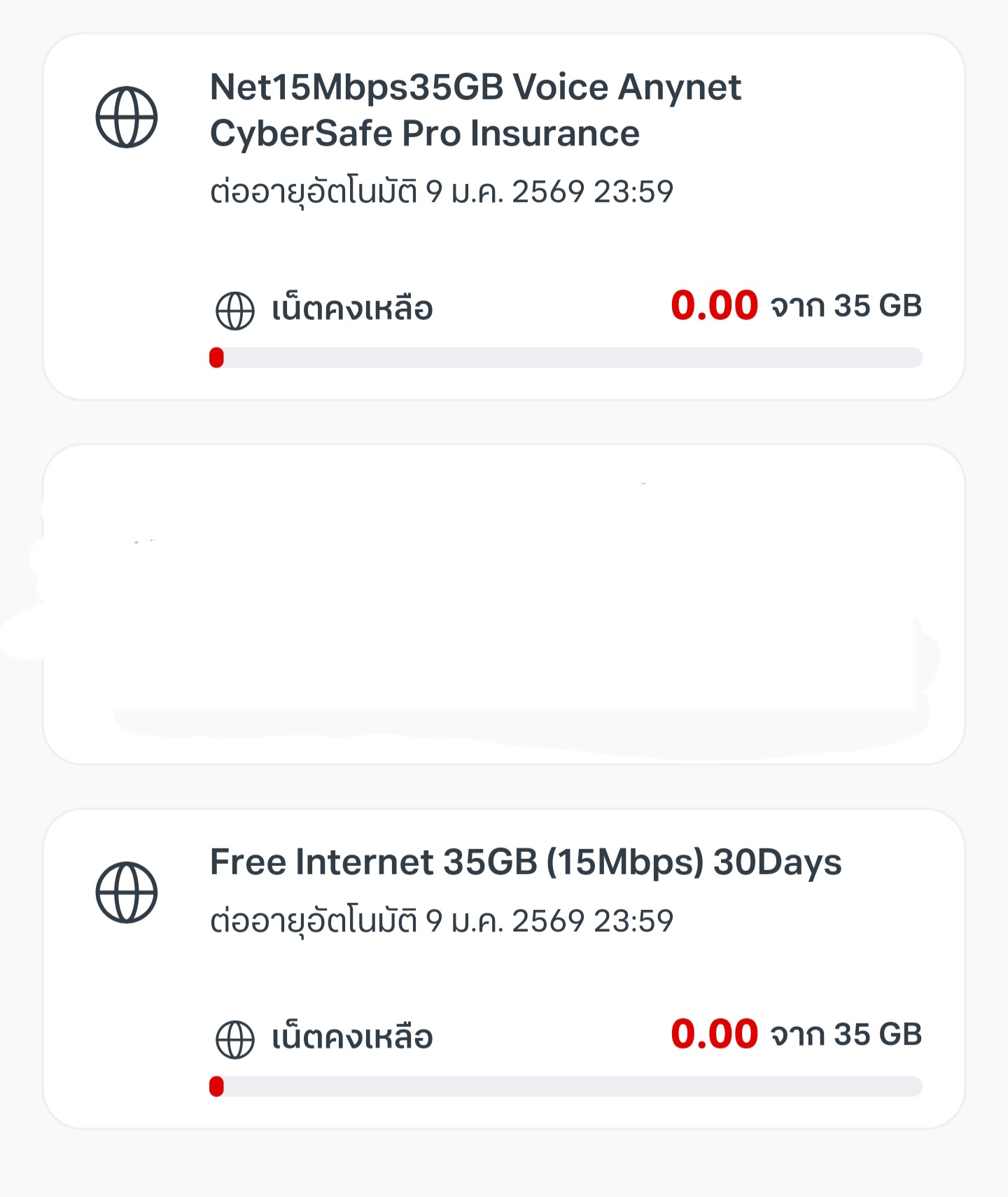
Task: Click "จาก 35 GB" in Net15Mbps35GB card
Action: tap(846, 307)
